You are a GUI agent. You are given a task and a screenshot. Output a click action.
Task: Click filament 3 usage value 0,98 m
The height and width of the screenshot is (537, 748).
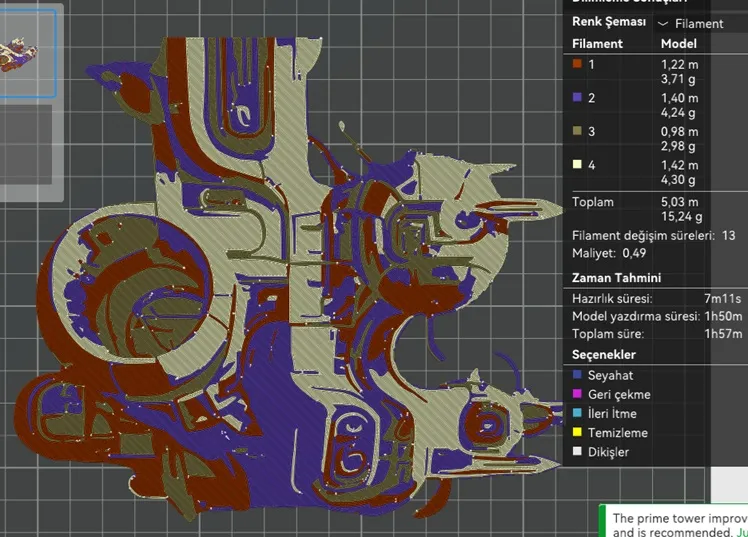679,131
